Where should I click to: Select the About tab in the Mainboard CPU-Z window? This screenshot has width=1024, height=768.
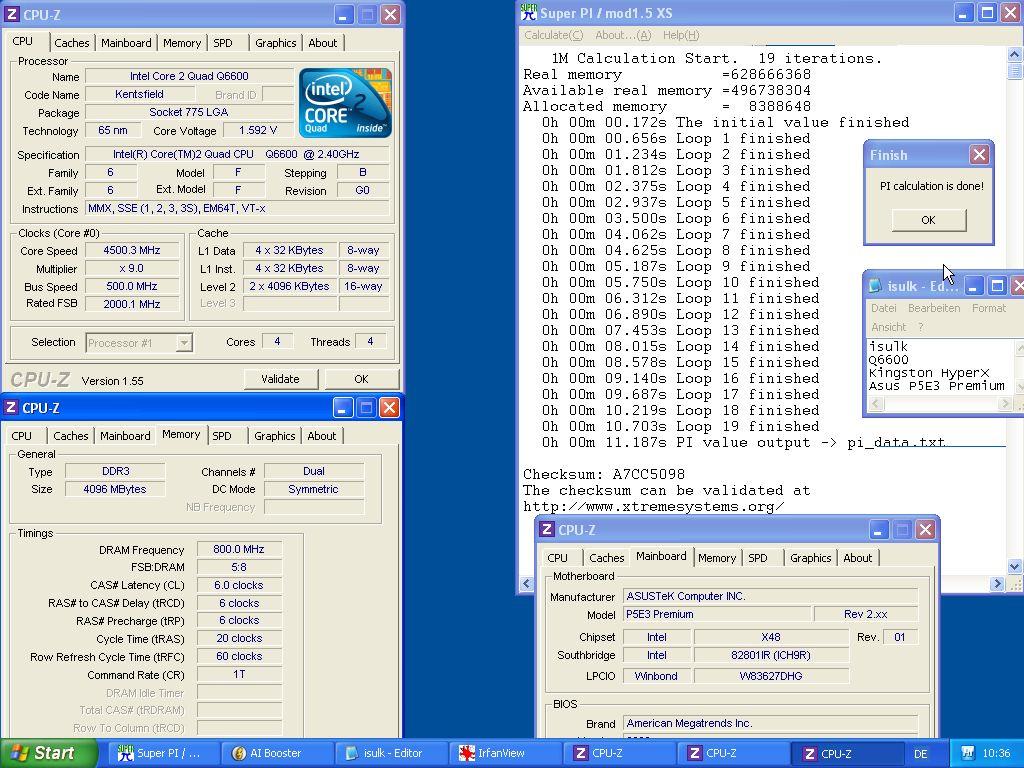pos(857,558)
